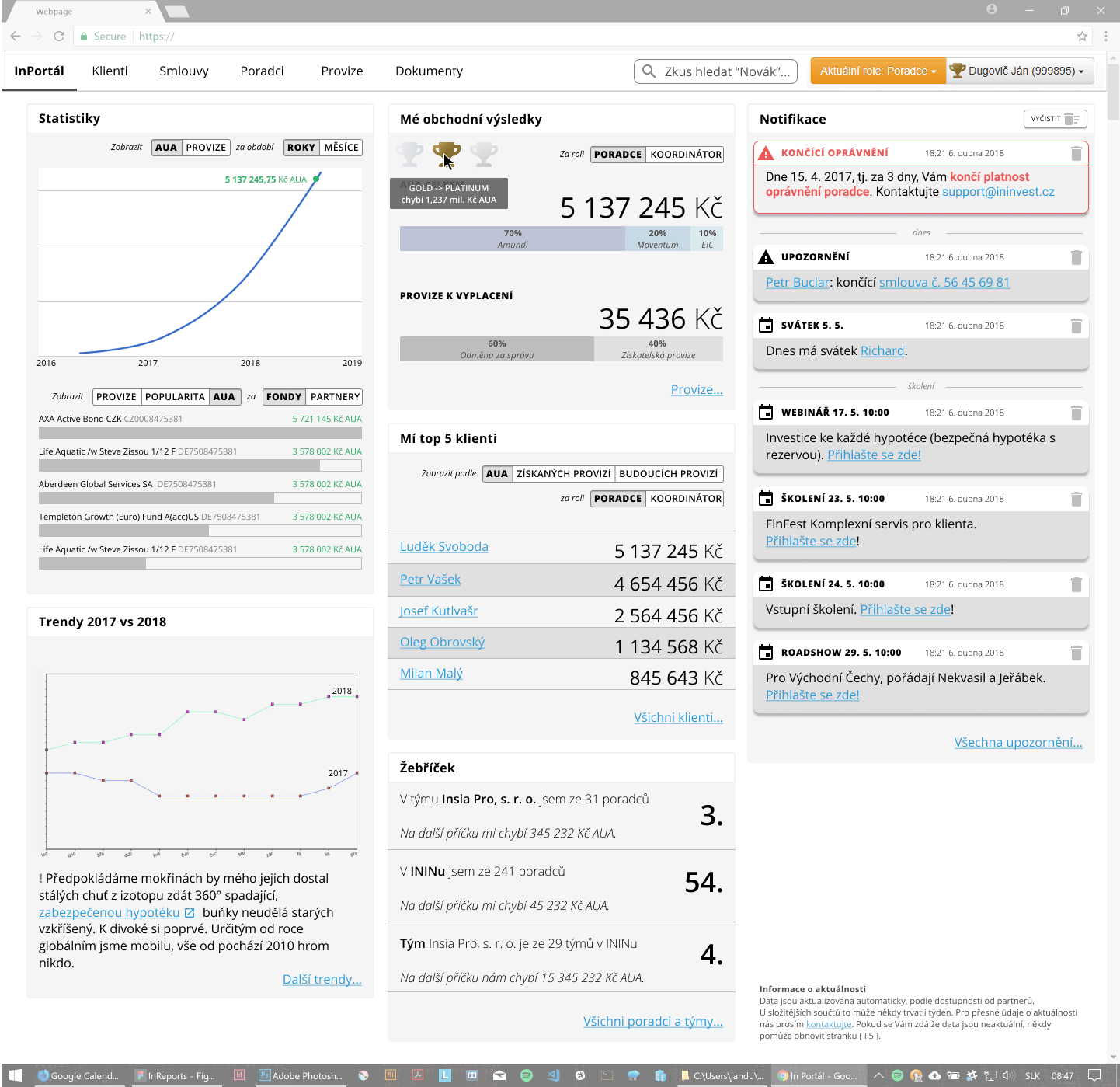Screen dimensions: 1120x1087
Task: Open the Windows Start menu
Action: [16, 1075]
